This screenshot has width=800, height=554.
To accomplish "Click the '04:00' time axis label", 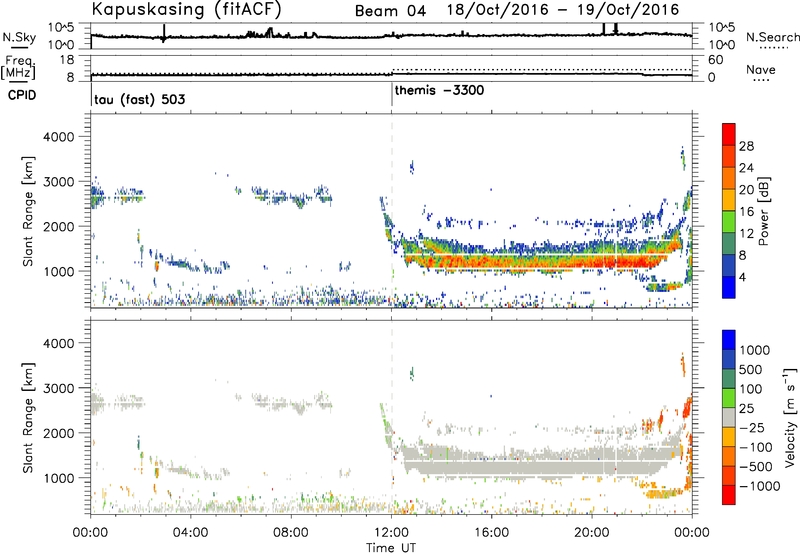I will 190,533.
